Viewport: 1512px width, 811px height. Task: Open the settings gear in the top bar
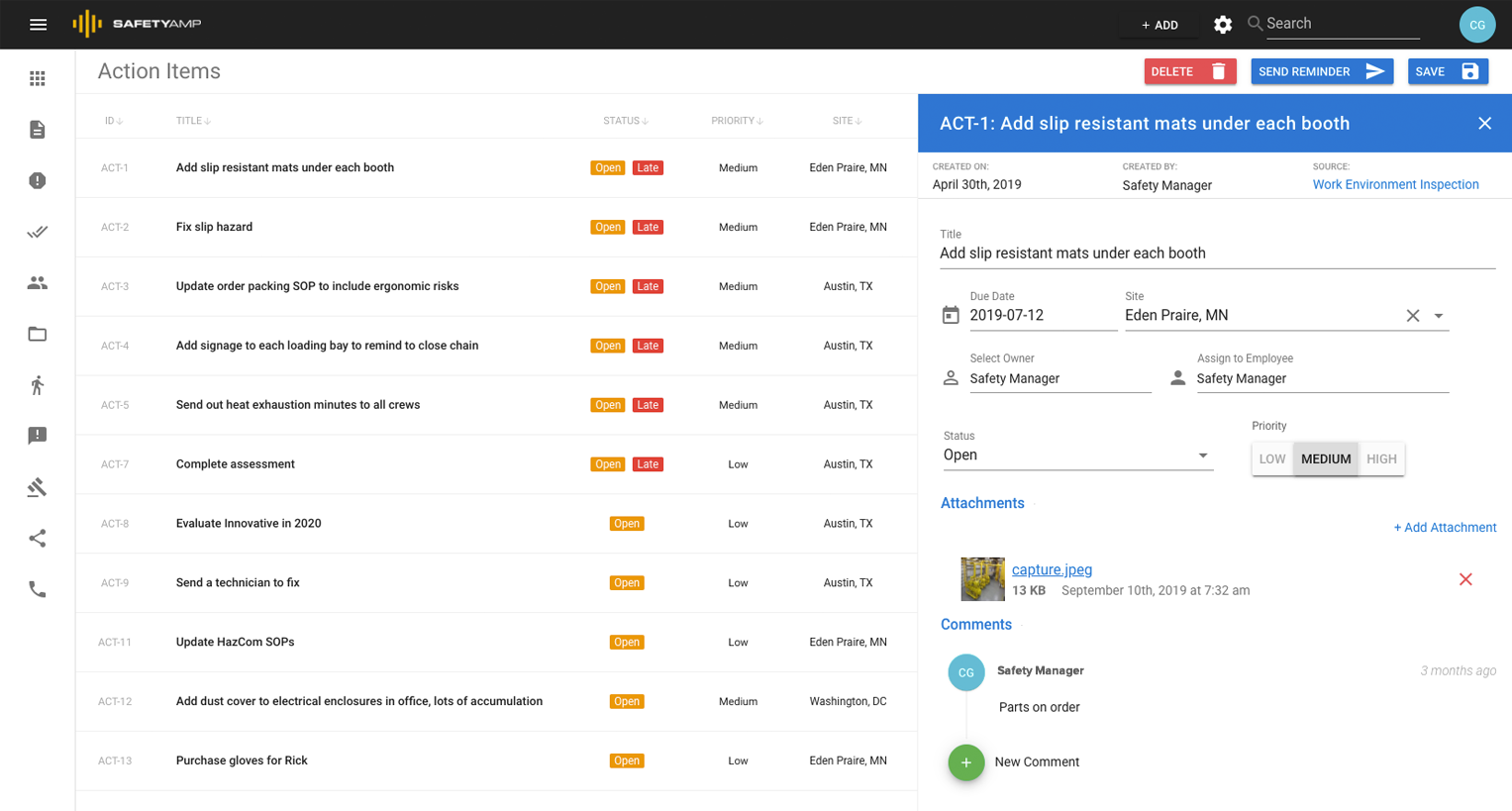1223,24
